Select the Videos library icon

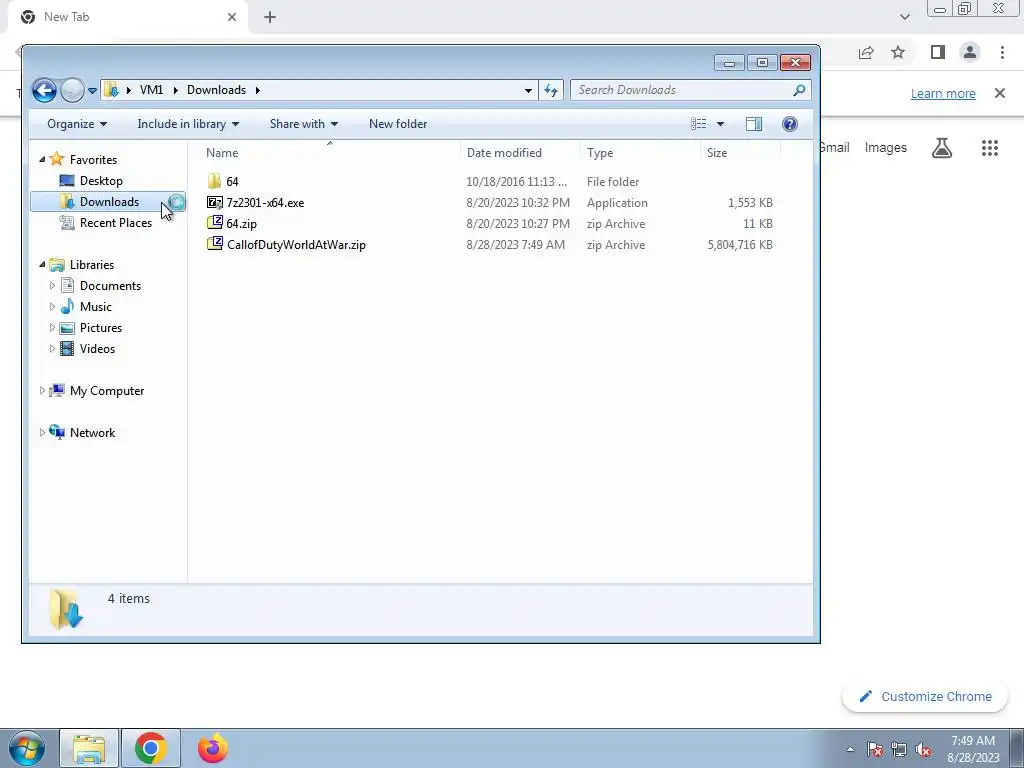(x=67, y=349)
